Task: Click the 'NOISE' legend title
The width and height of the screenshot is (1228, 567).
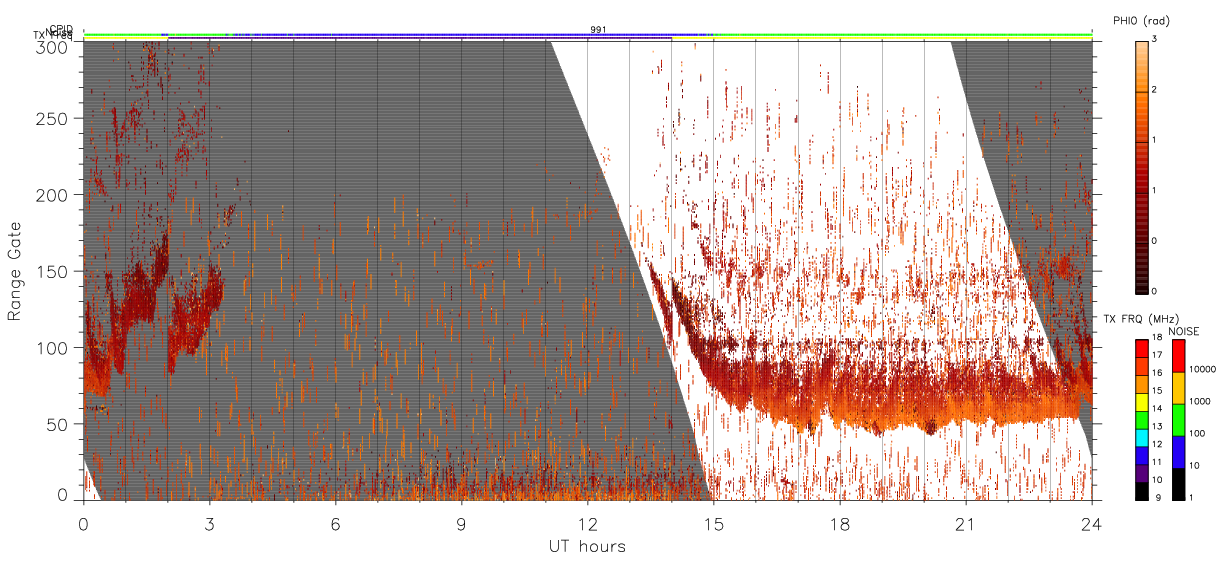Action: (1184, 331)
